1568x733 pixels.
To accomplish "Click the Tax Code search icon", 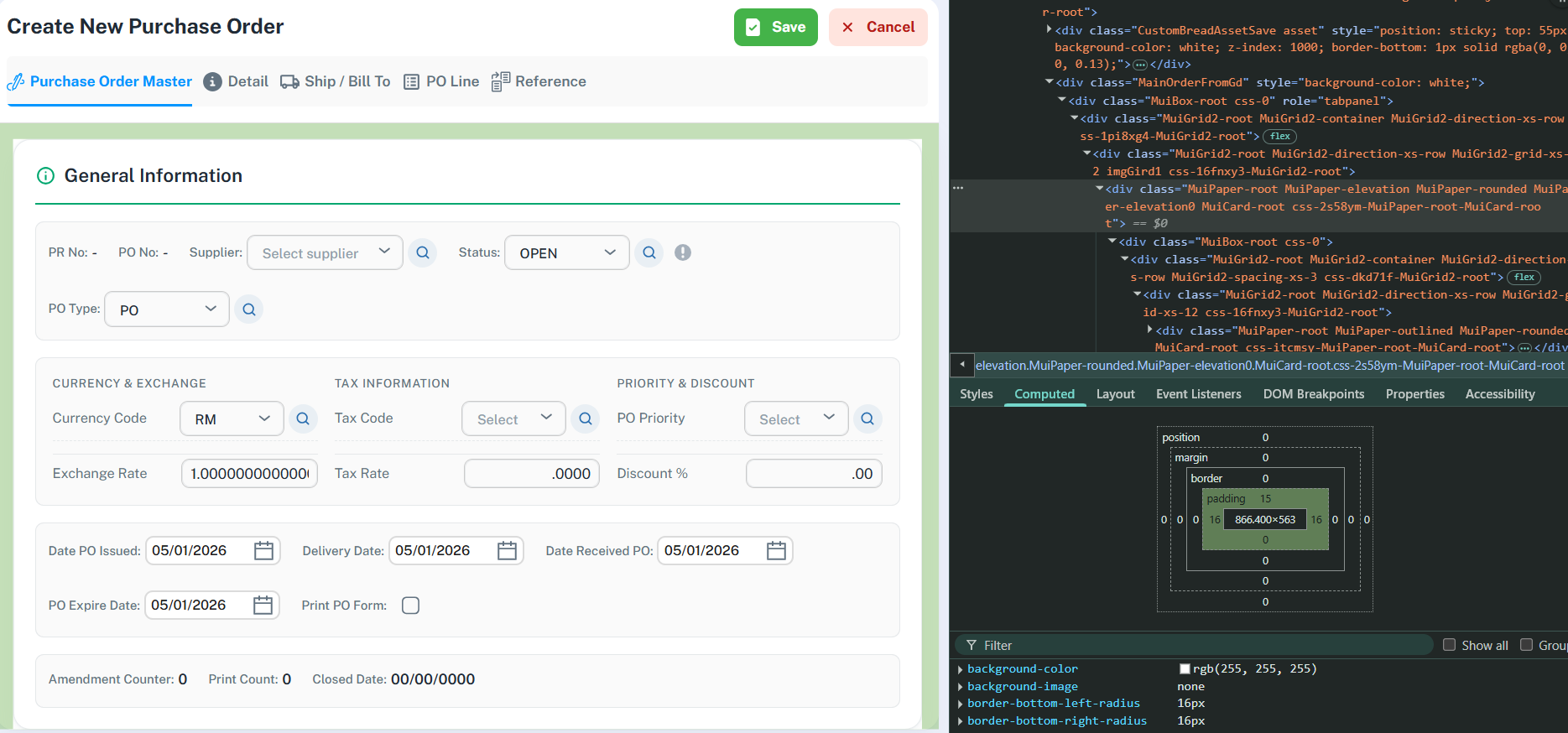I will 586,418.
